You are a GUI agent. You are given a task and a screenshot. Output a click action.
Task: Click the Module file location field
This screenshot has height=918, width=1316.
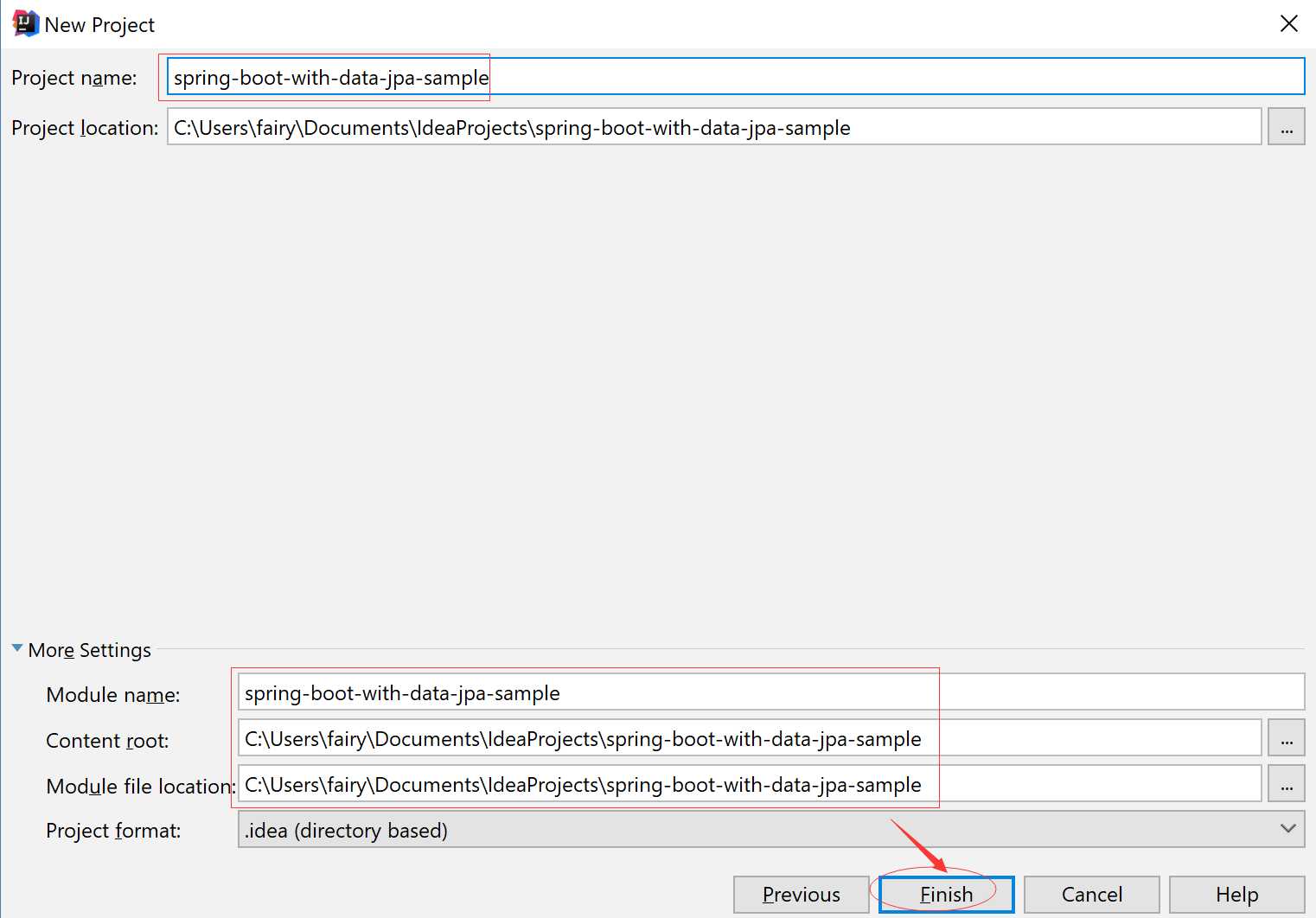[750, 784]
